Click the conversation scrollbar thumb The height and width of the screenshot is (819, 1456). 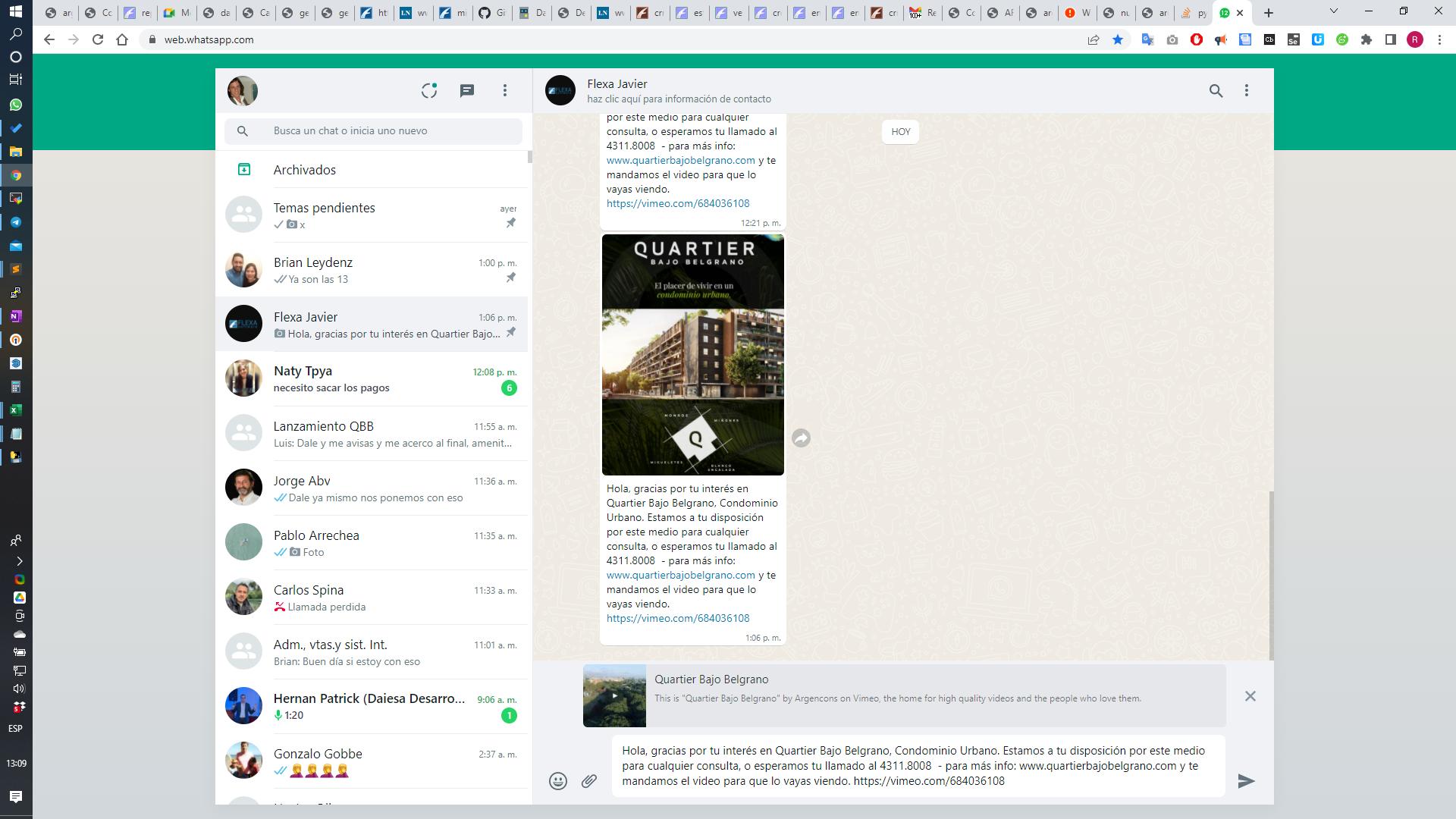1271,576
